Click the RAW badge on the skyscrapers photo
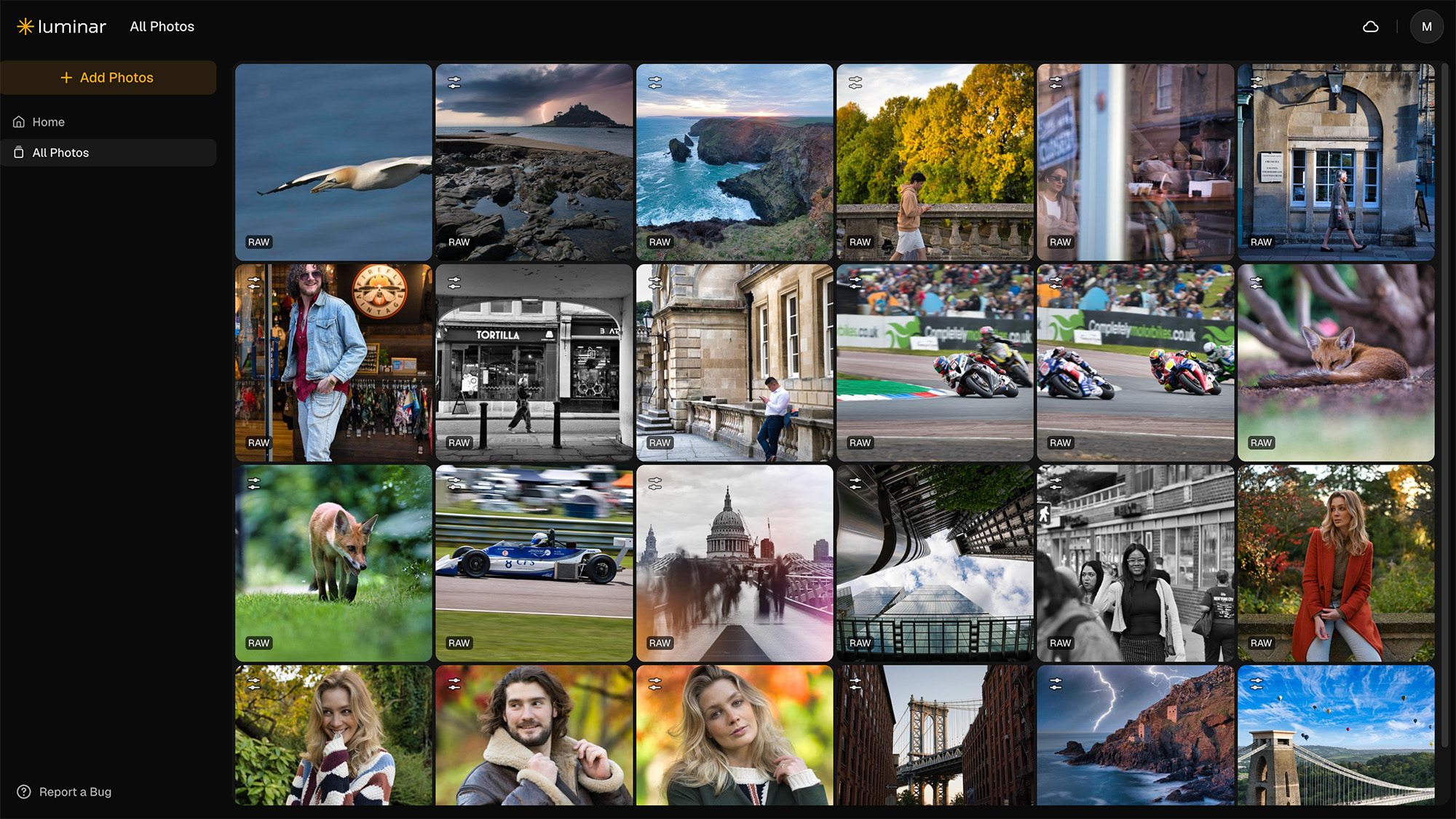Screen dimensions: 1456x819 click(x=860, y=643)
